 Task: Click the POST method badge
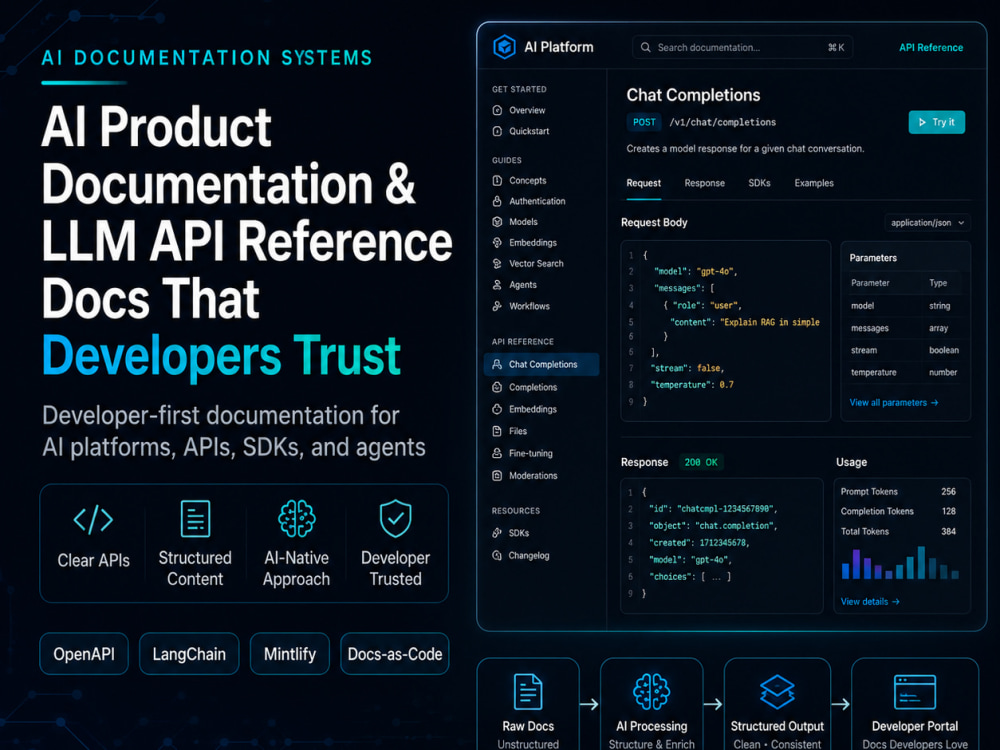tap(644, 122)
